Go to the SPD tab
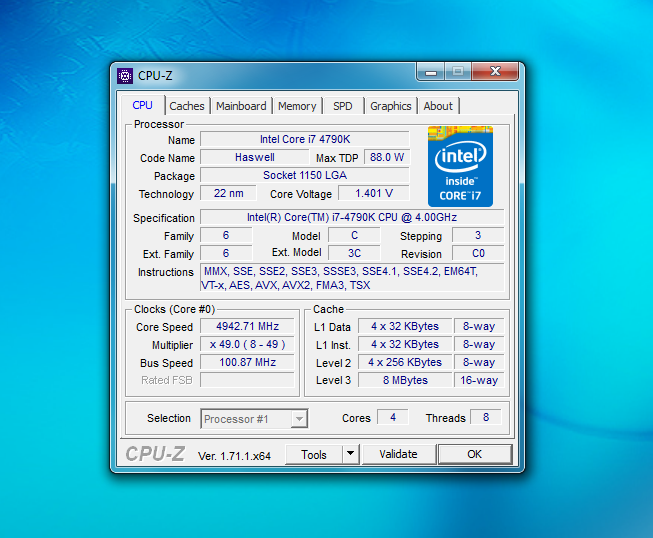The image size is (653, 538). pyautogui.click(x=343, y=106)
